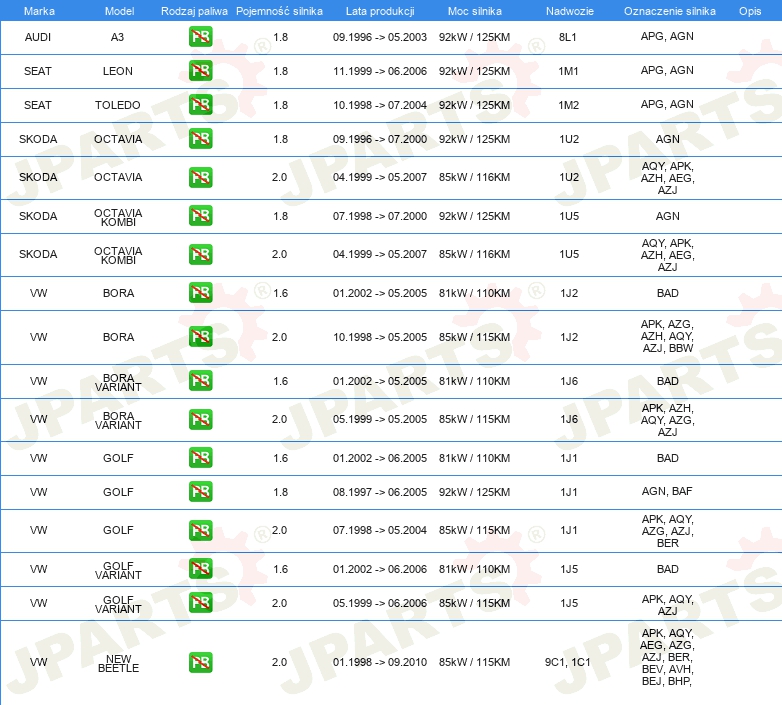Click production dates 11.1999 -> 06.2006

tap(380, 71)
